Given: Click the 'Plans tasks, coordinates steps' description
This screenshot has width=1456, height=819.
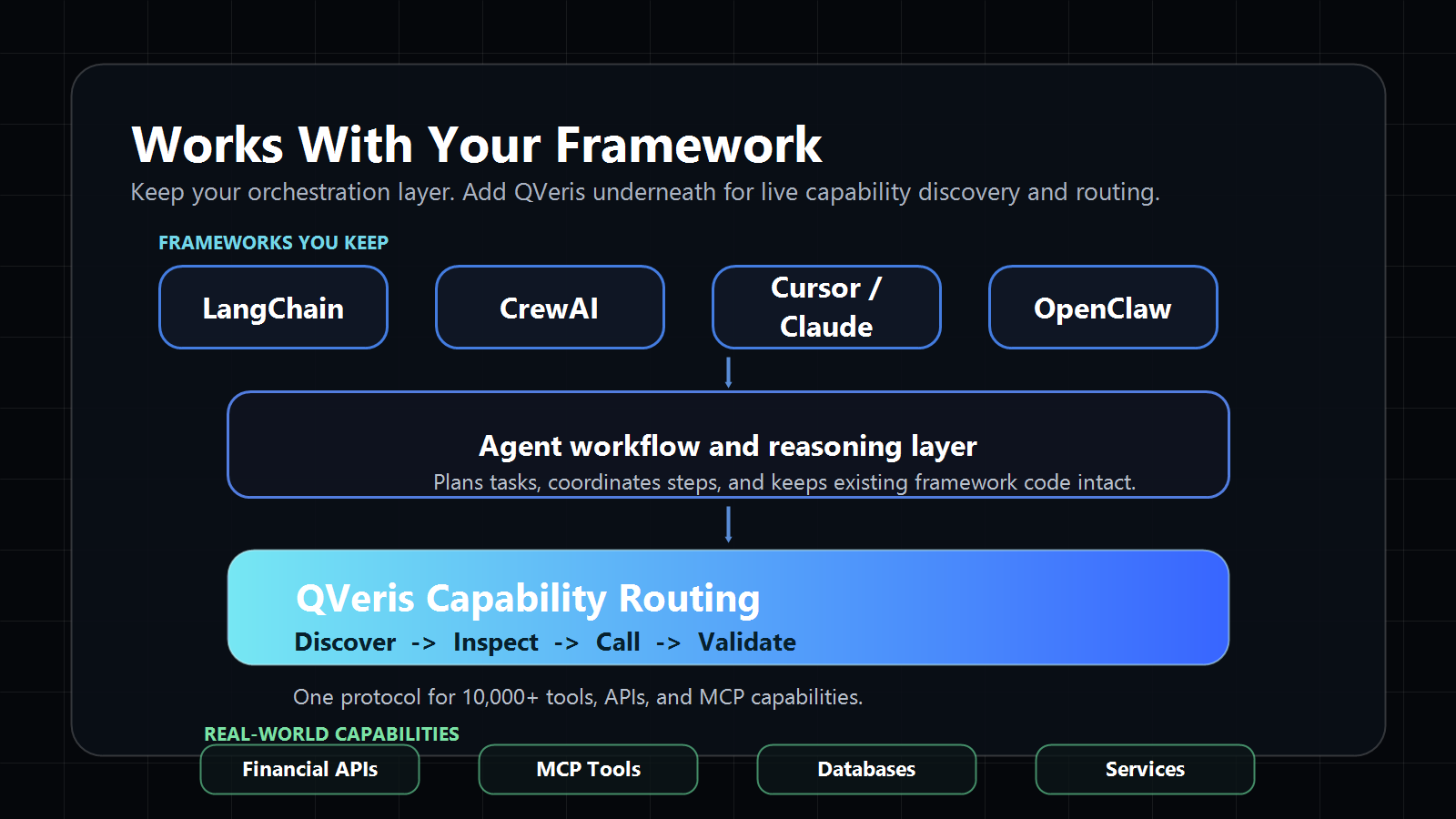Looking at the screenshot, I should (784, 482).
